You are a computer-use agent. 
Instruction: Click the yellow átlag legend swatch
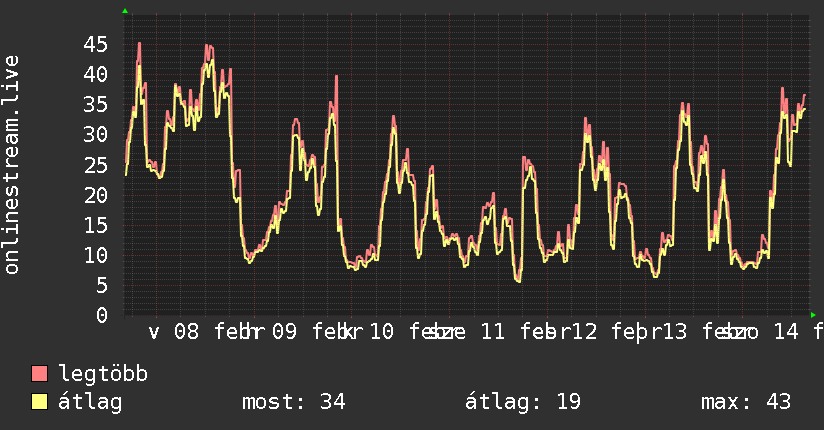[x=39, y=402]
